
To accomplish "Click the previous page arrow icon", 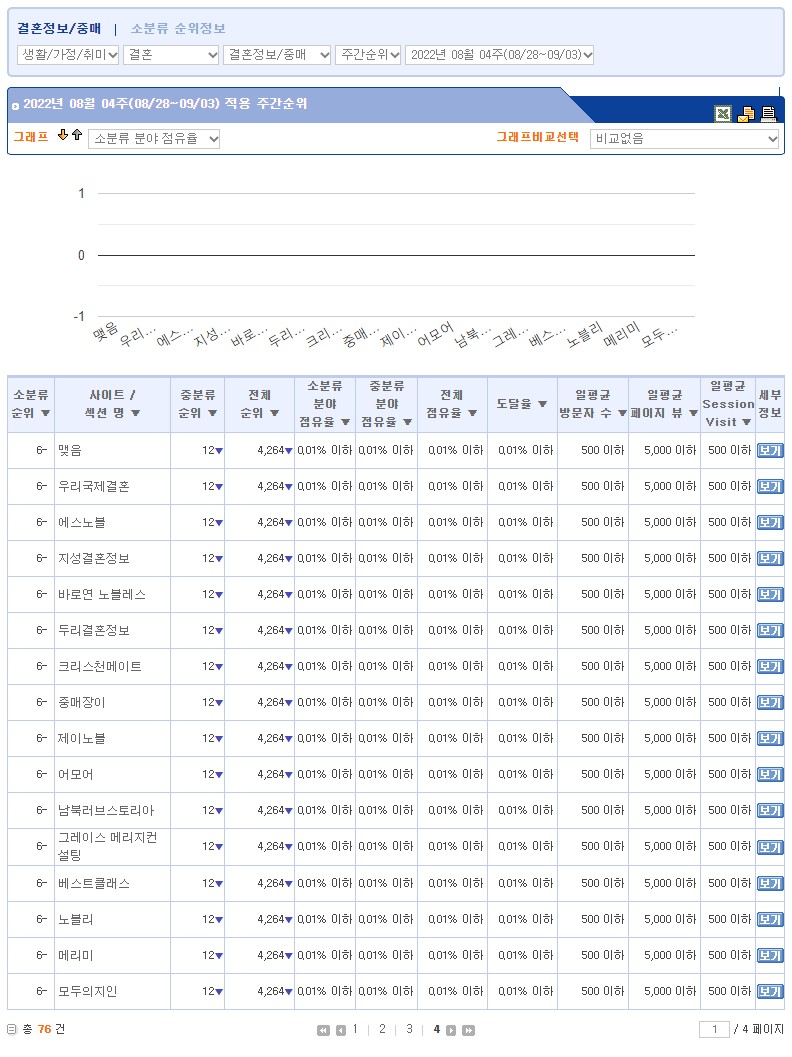I will tap(340, 1030).
